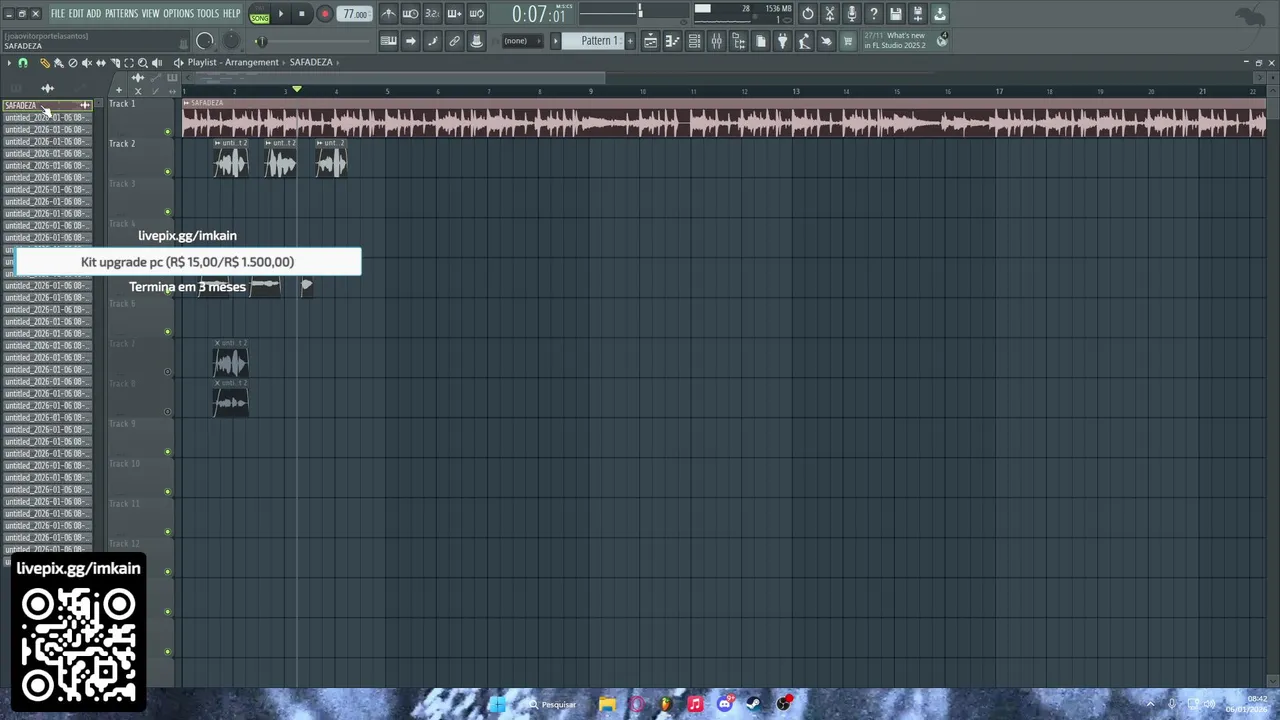The image size is (1280, 720).
Task: Toggle the playlist magnet snap icon
Action: click(x=23, y=62)
